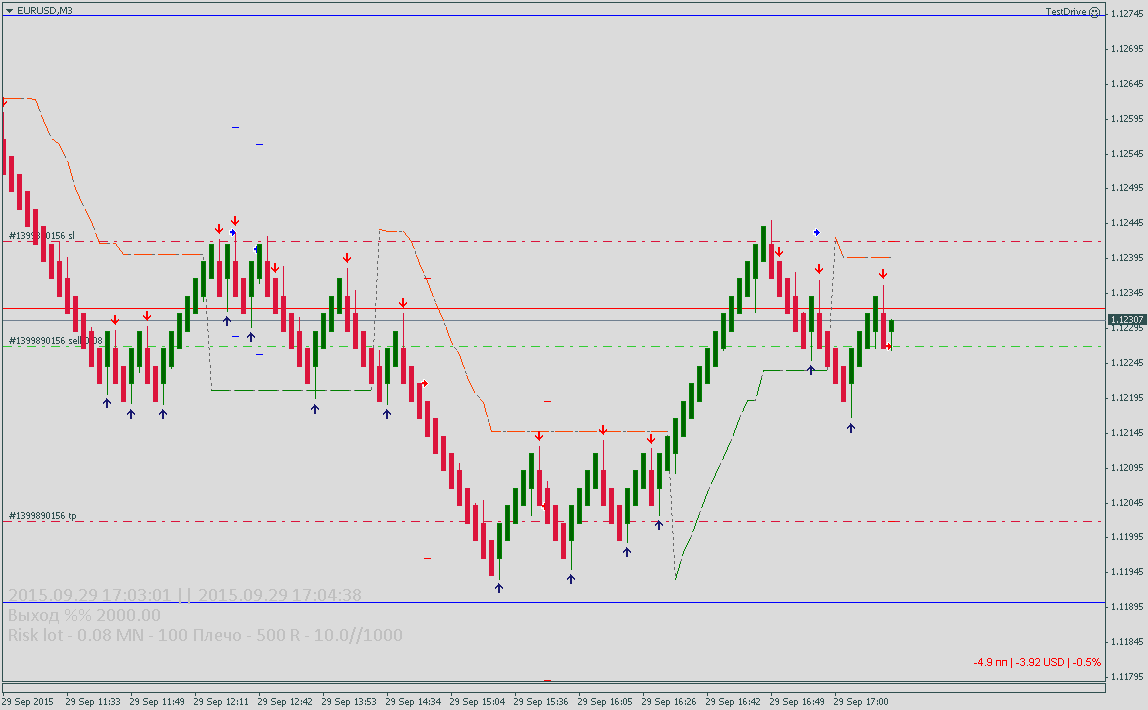
Task: Click the 1.12045 price scale label
Action: point(1128,503)
